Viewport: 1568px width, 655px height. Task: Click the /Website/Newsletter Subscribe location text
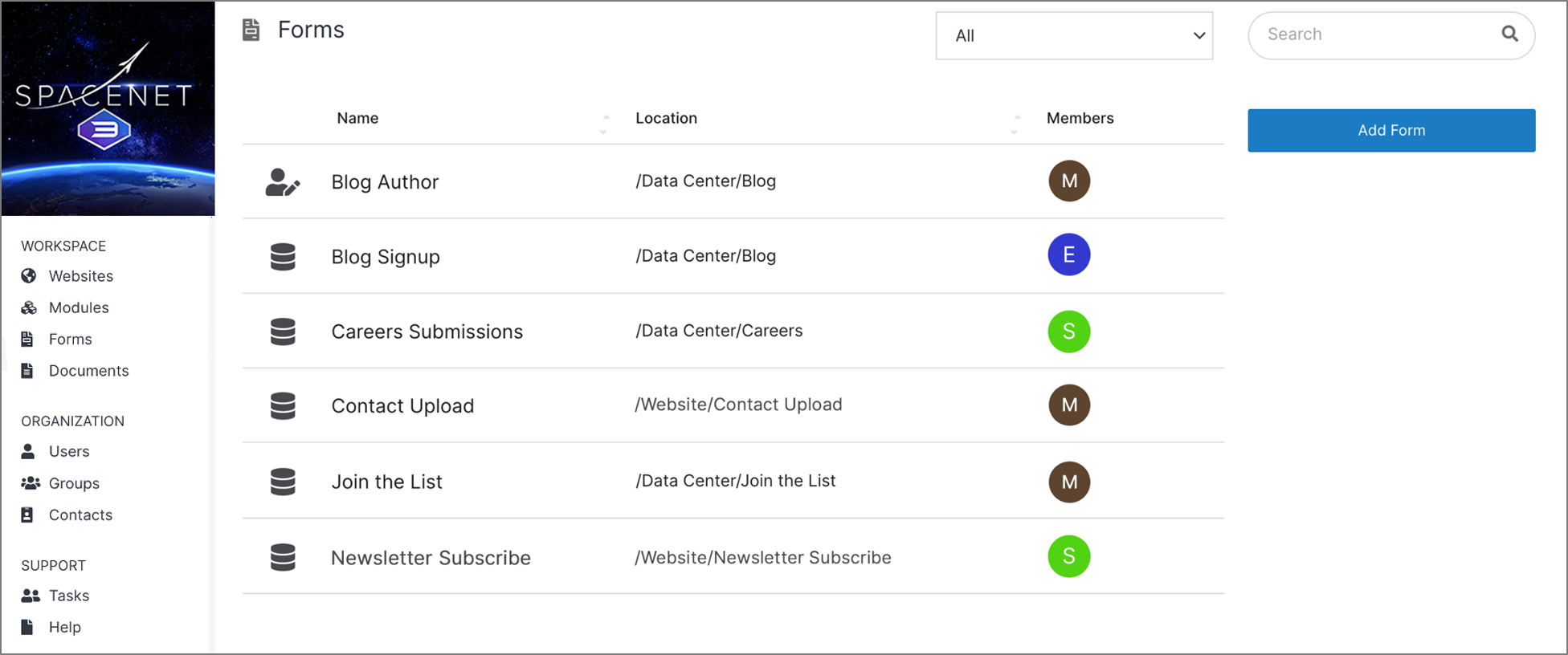coord(762,557)
